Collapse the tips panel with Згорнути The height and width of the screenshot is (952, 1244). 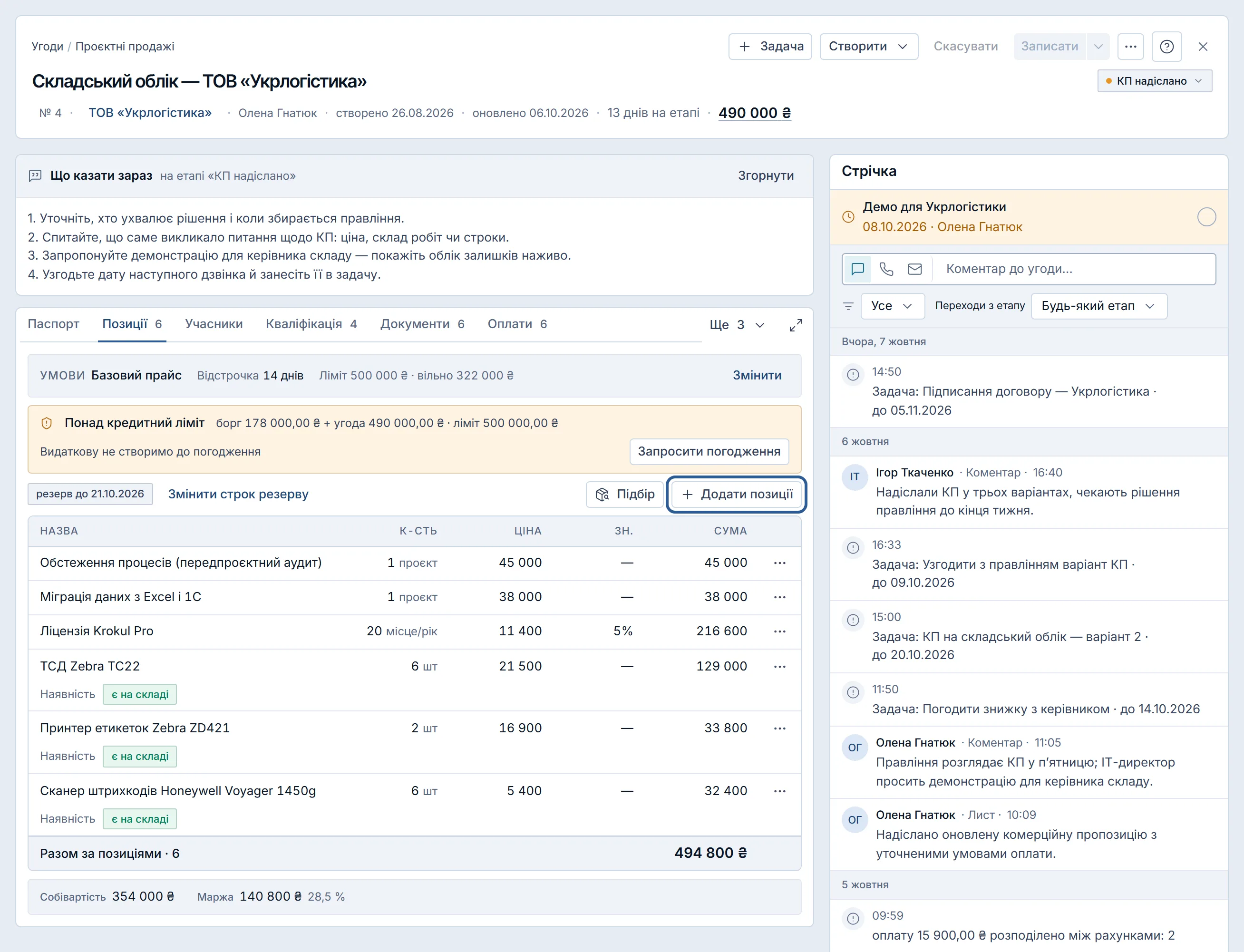[x=766, y=175]
